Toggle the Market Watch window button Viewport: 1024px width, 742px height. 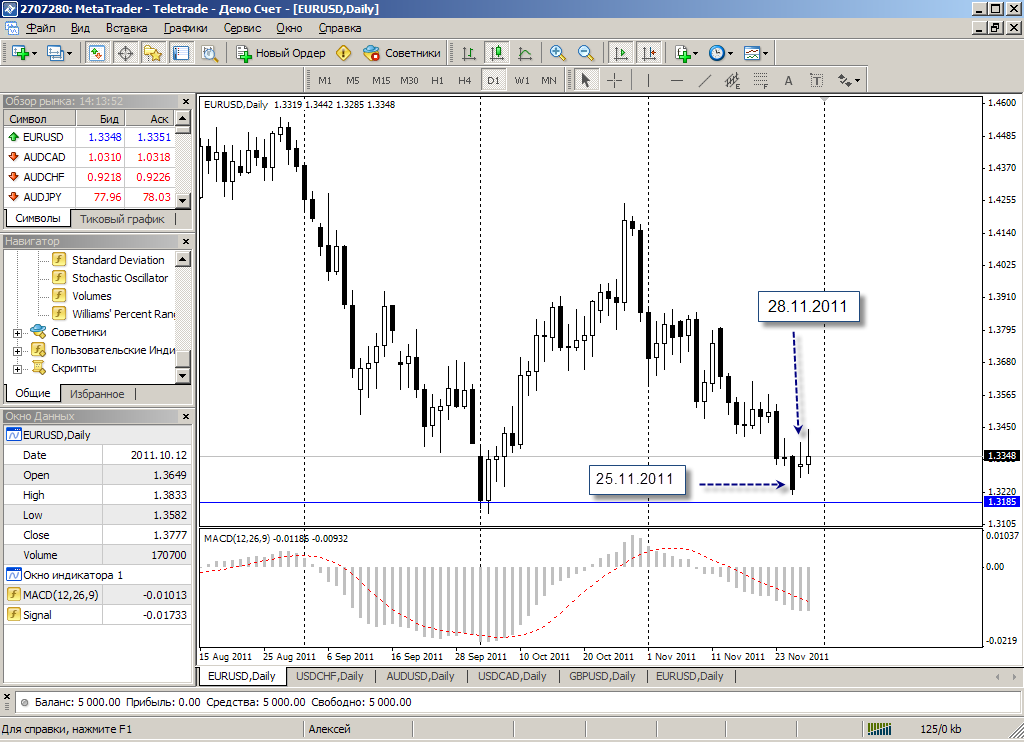tap(97, 53)
